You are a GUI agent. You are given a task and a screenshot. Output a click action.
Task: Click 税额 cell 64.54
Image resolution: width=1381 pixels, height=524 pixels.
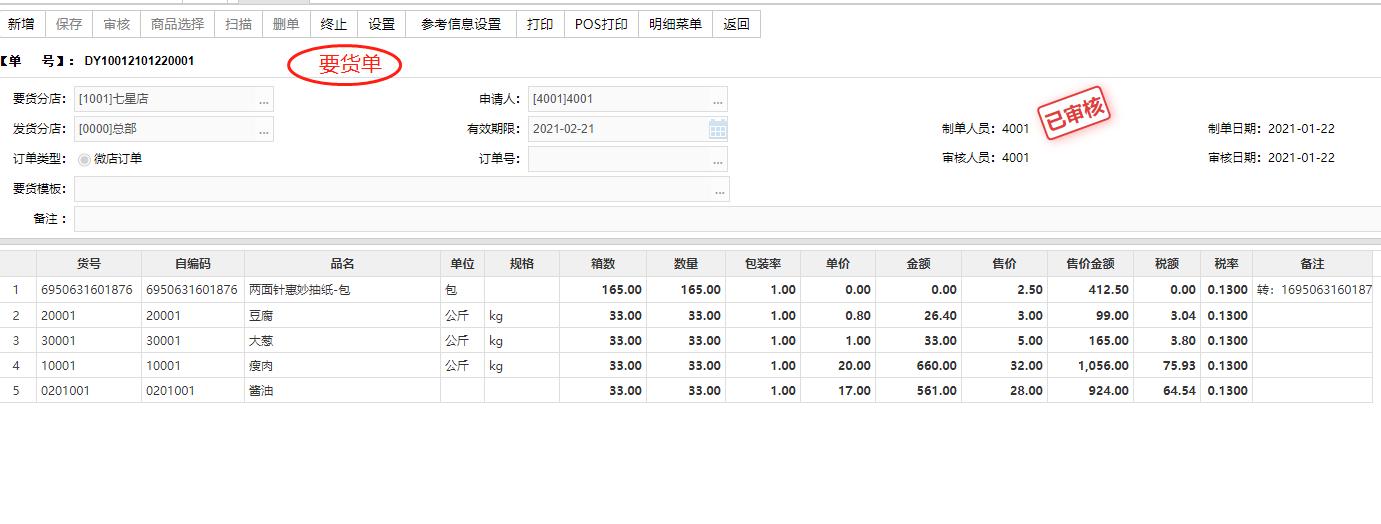[1167, 390]
